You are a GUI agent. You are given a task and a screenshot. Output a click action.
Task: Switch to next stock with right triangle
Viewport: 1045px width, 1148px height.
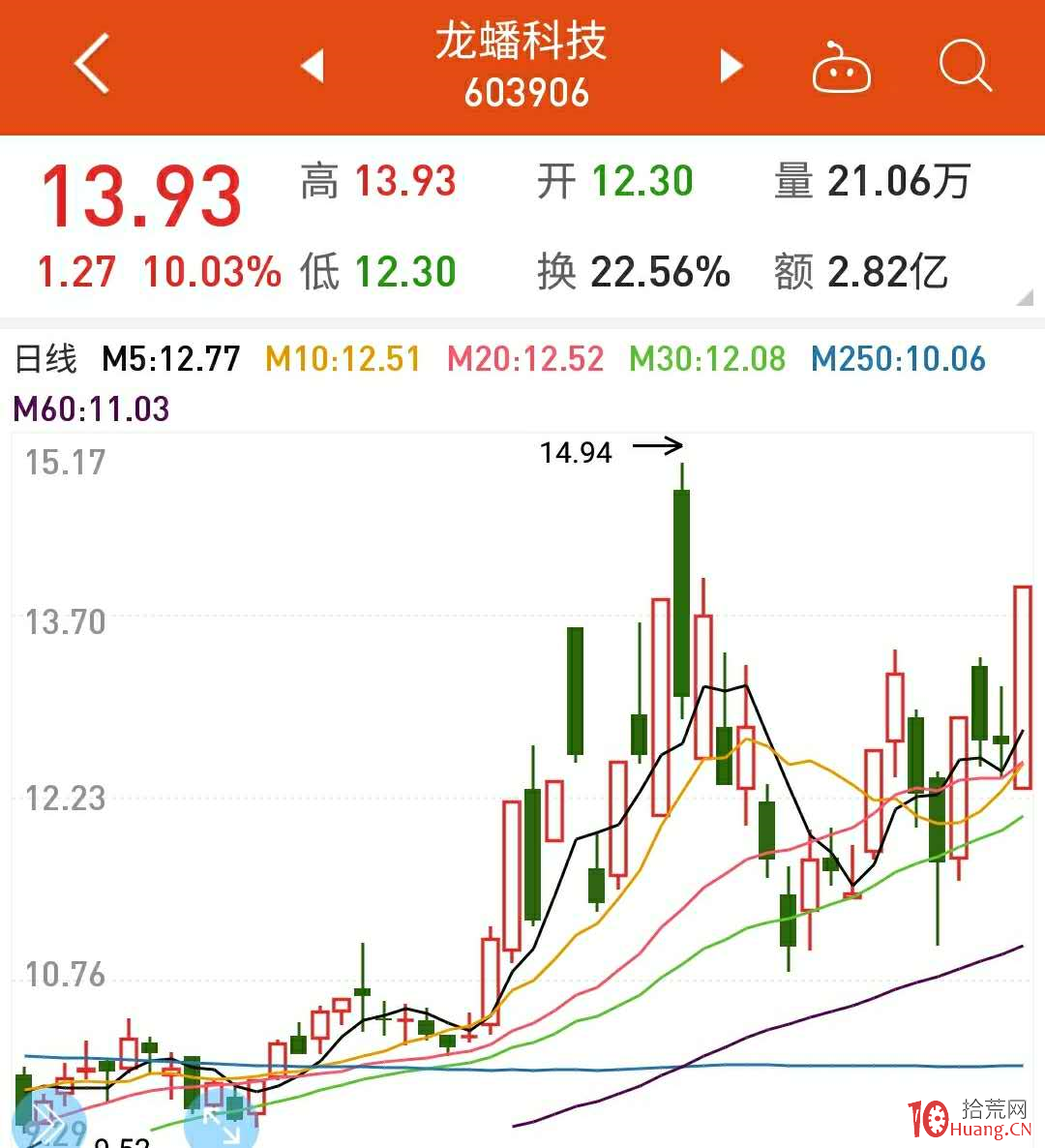(731, 66)
